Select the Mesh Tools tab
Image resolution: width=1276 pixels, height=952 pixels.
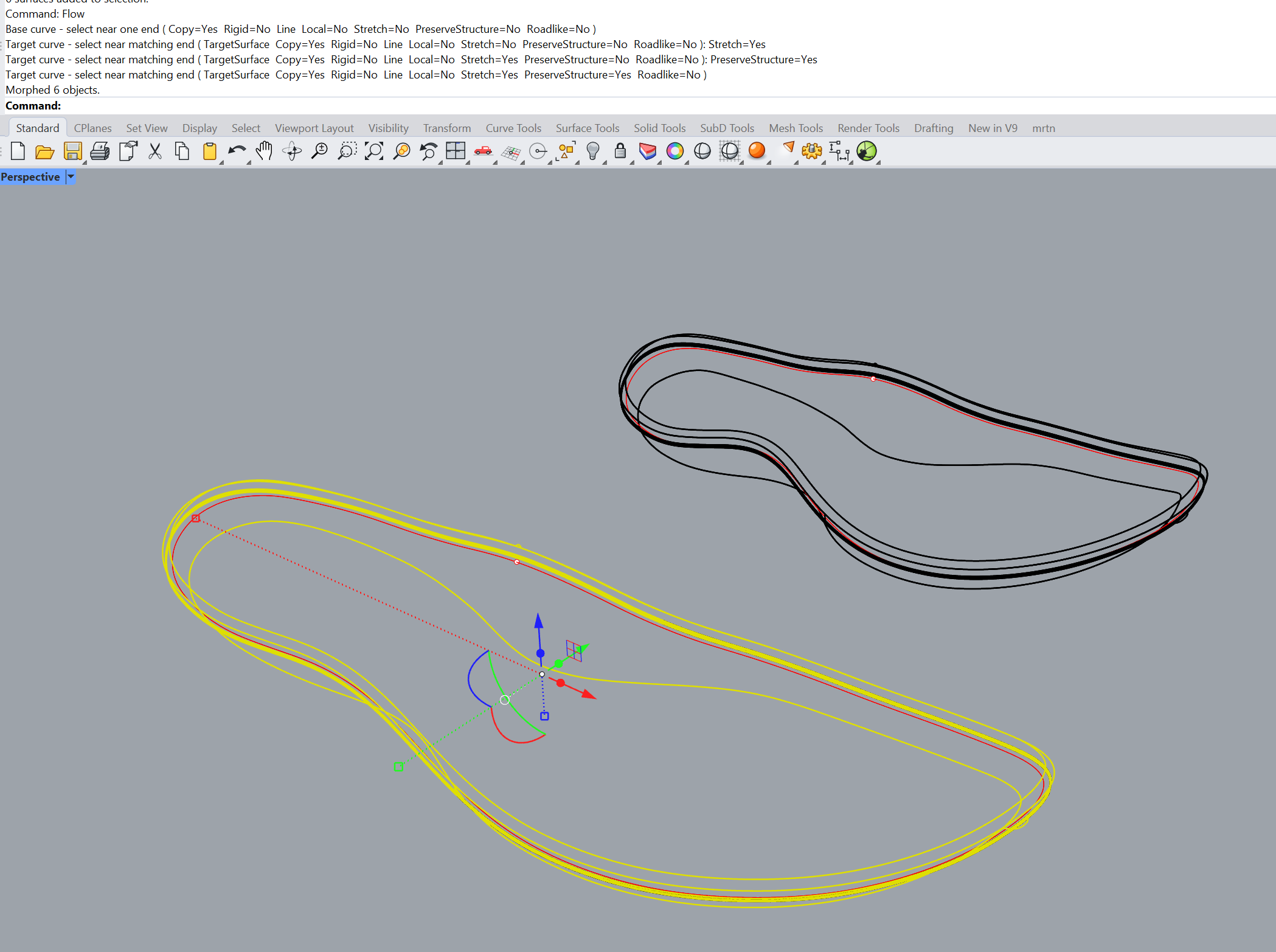(x=795, y=128)
